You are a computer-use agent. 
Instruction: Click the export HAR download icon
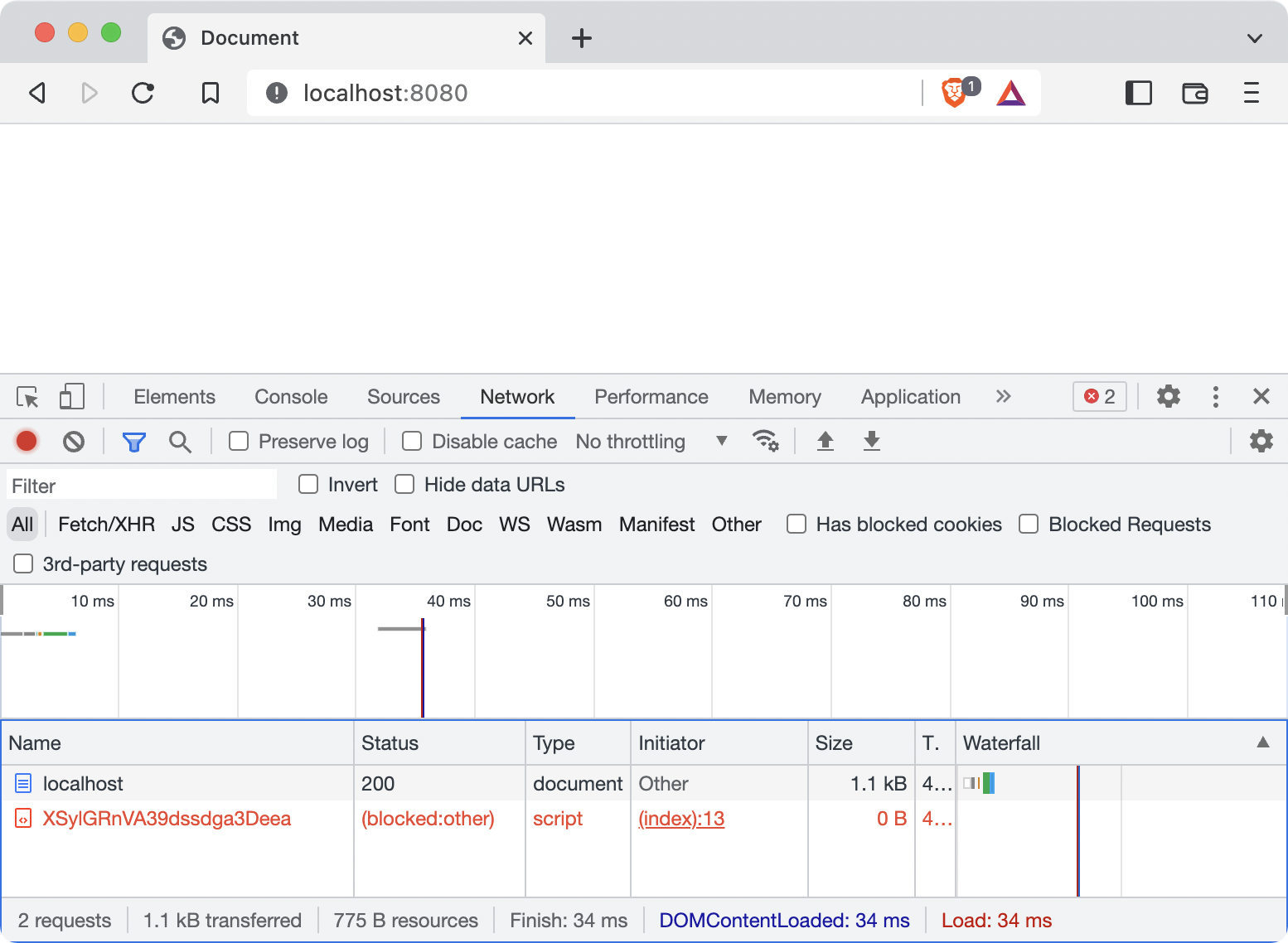click(x=871, y=441)
